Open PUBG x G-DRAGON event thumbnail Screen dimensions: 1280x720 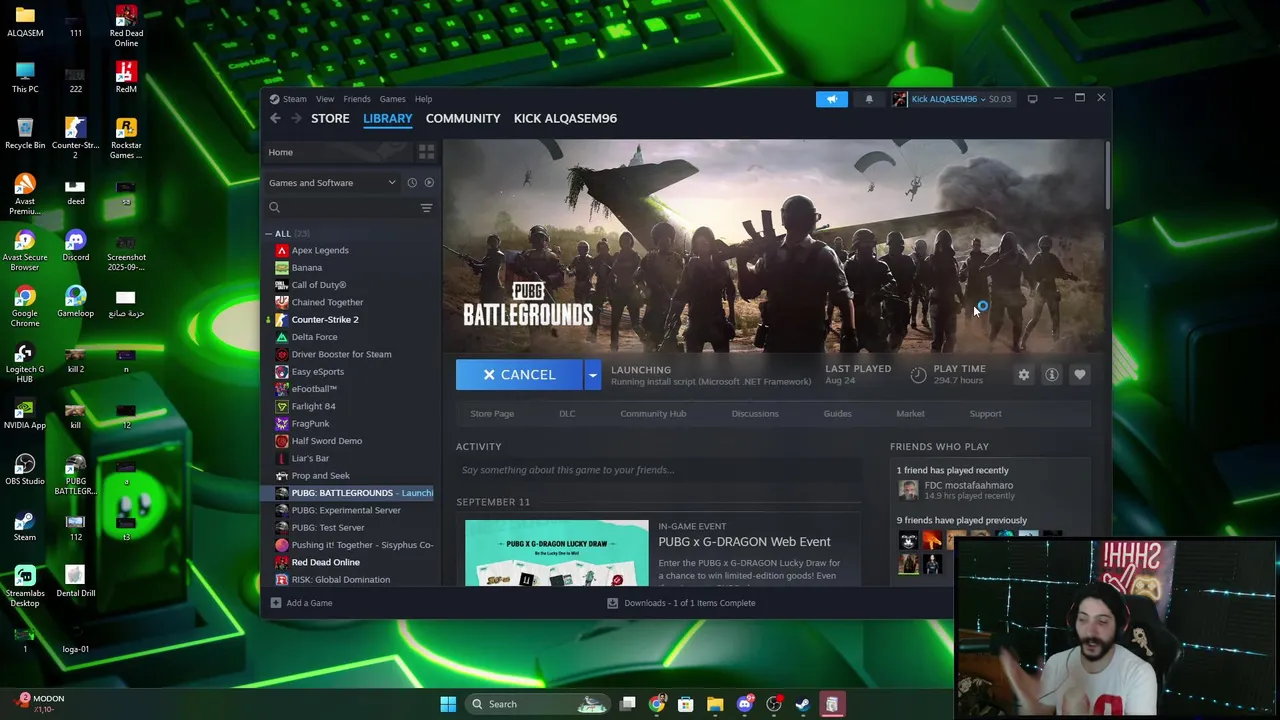(556, 552)
